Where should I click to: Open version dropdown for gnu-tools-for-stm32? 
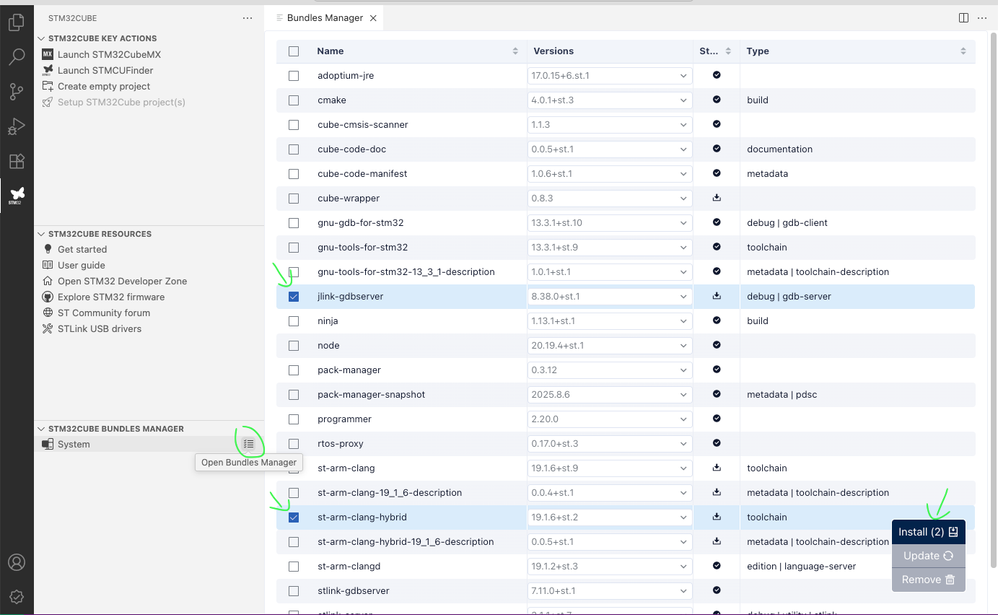click(x=609, y=247)
